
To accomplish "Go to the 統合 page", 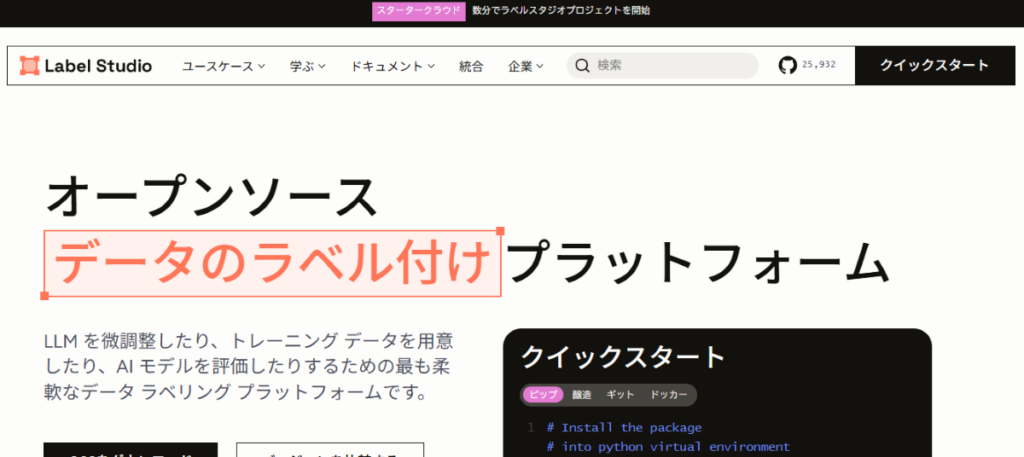I will coord(471,66).
